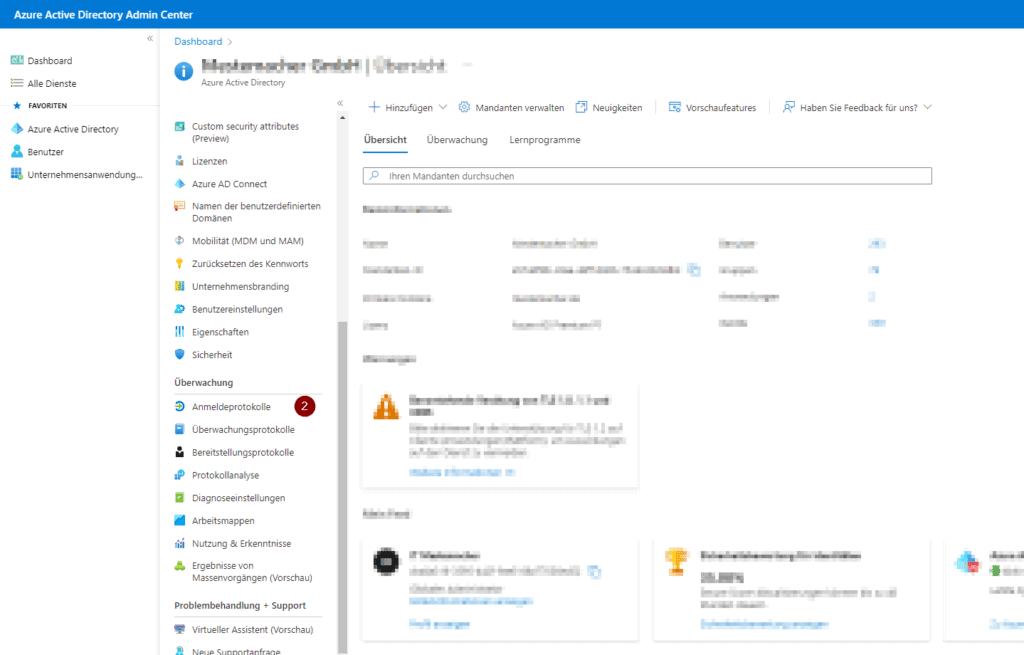
Task: Click the Mobilität (MDM und MAM) icon
Action: coord(180,240)
